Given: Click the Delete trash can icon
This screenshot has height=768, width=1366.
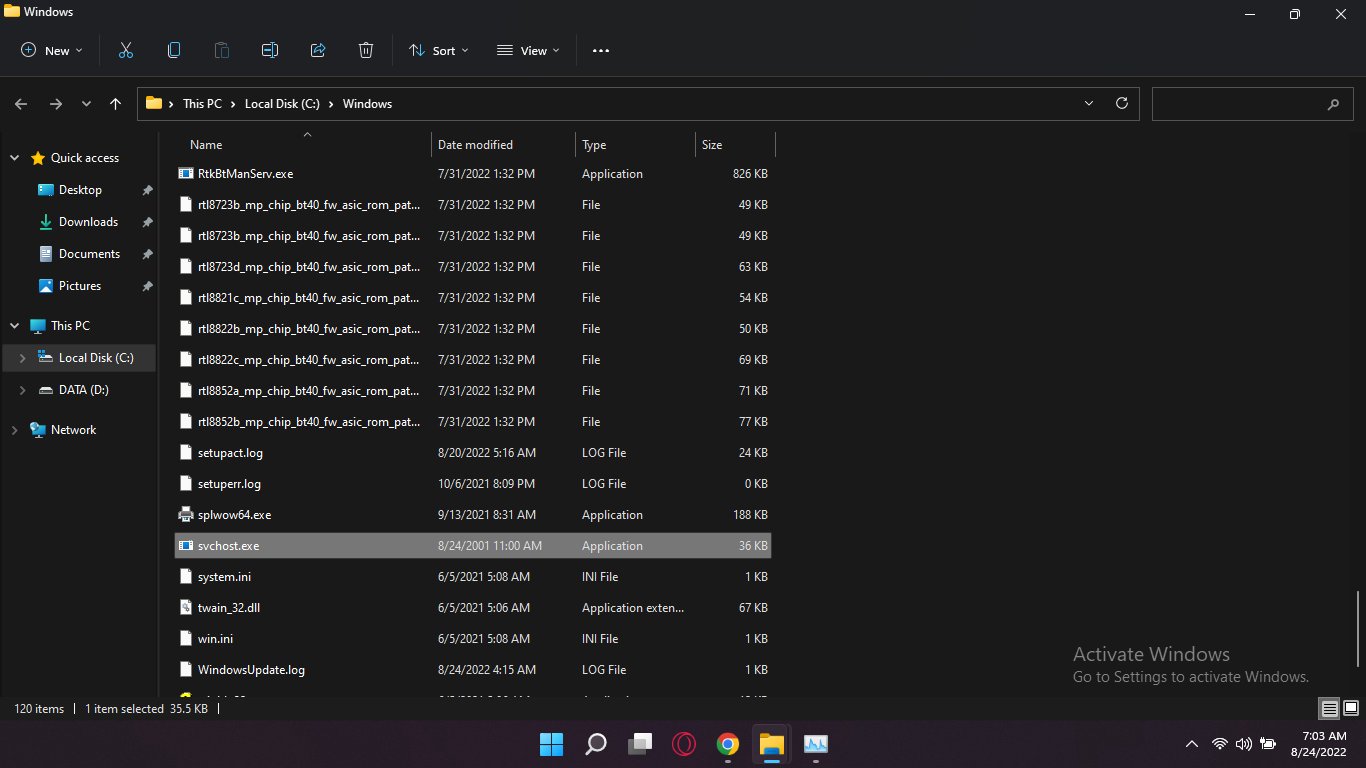Looking at the screenshot, I should pos(366,50).
